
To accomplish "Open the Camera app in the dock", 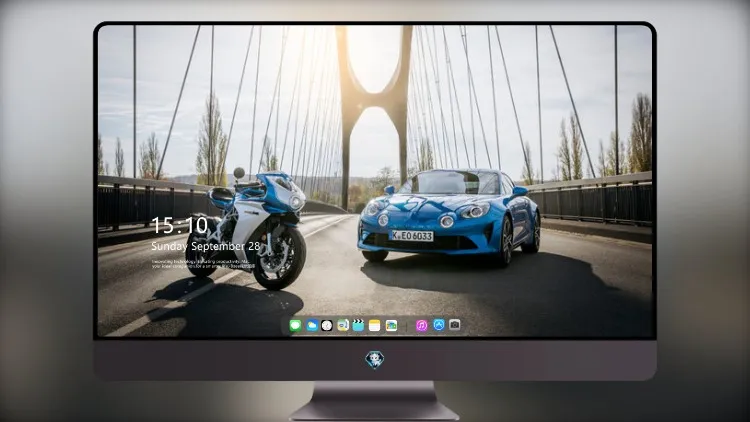I will coord(454,325).
